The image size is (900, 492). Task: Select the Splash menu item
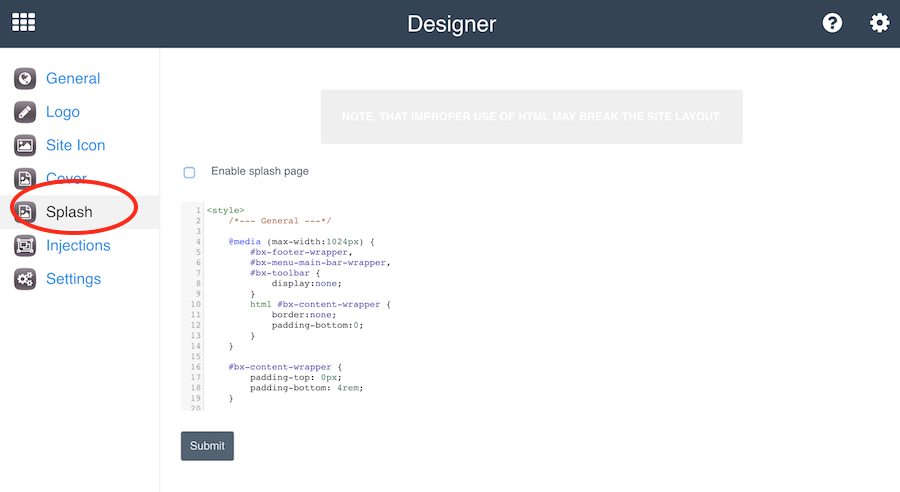(69, 212)
